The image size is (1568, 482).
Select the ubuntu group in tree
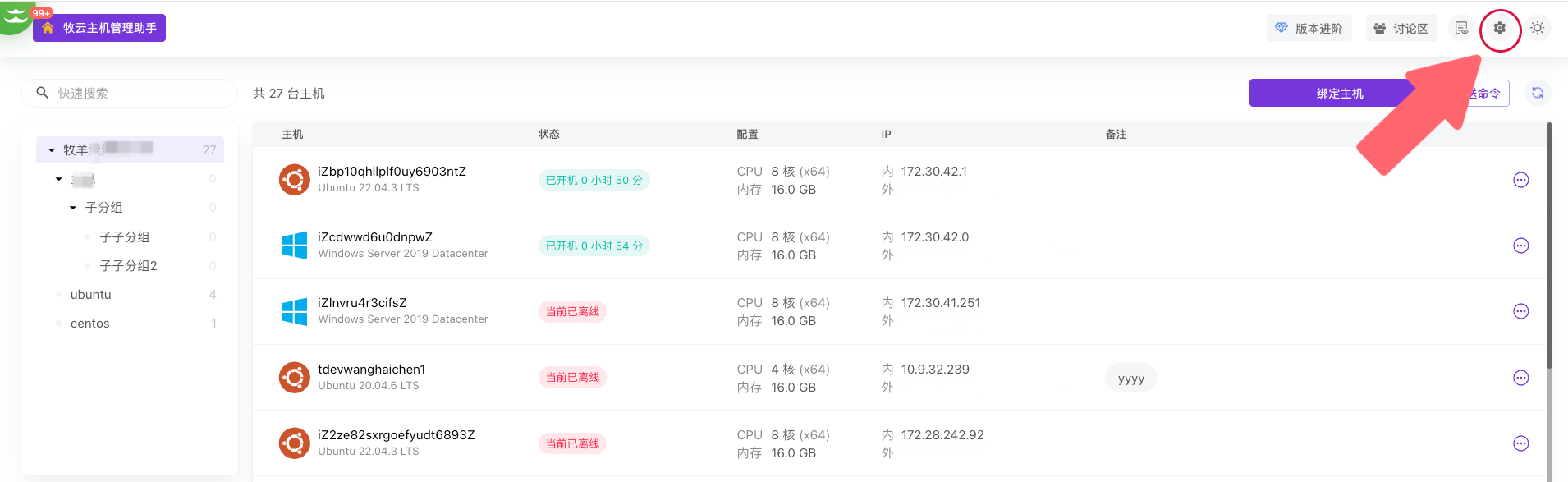click(x=91, y=295)
